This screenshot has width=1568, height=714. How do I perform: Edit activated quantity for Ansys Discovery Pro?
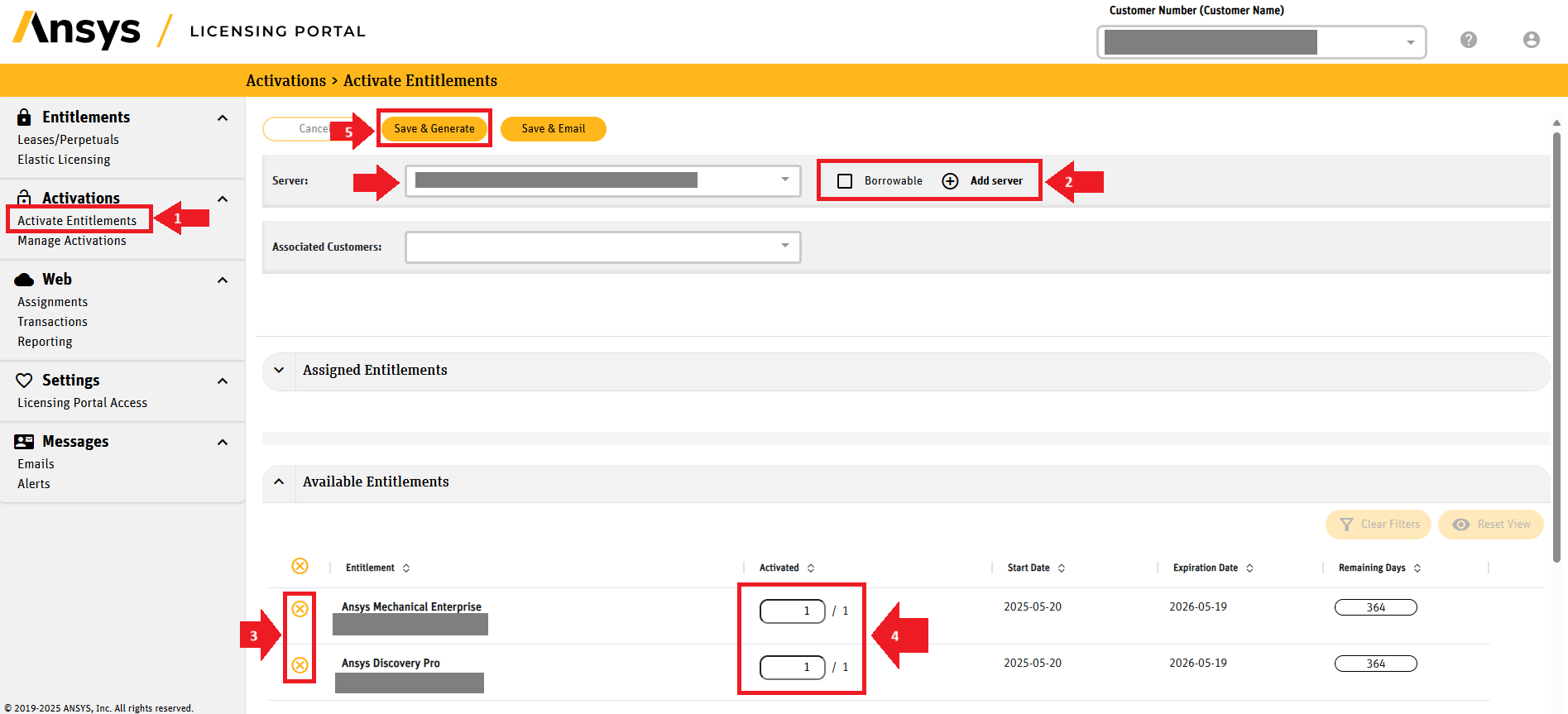(793, 667)
